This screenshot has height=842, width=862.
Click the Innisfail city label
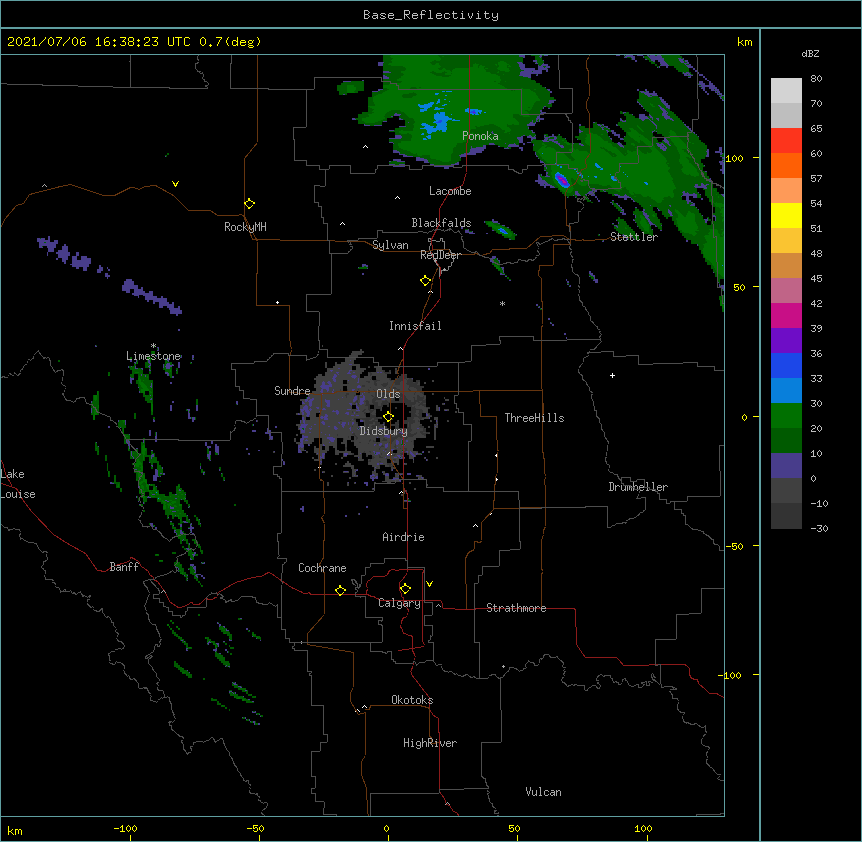pos(415,326)
